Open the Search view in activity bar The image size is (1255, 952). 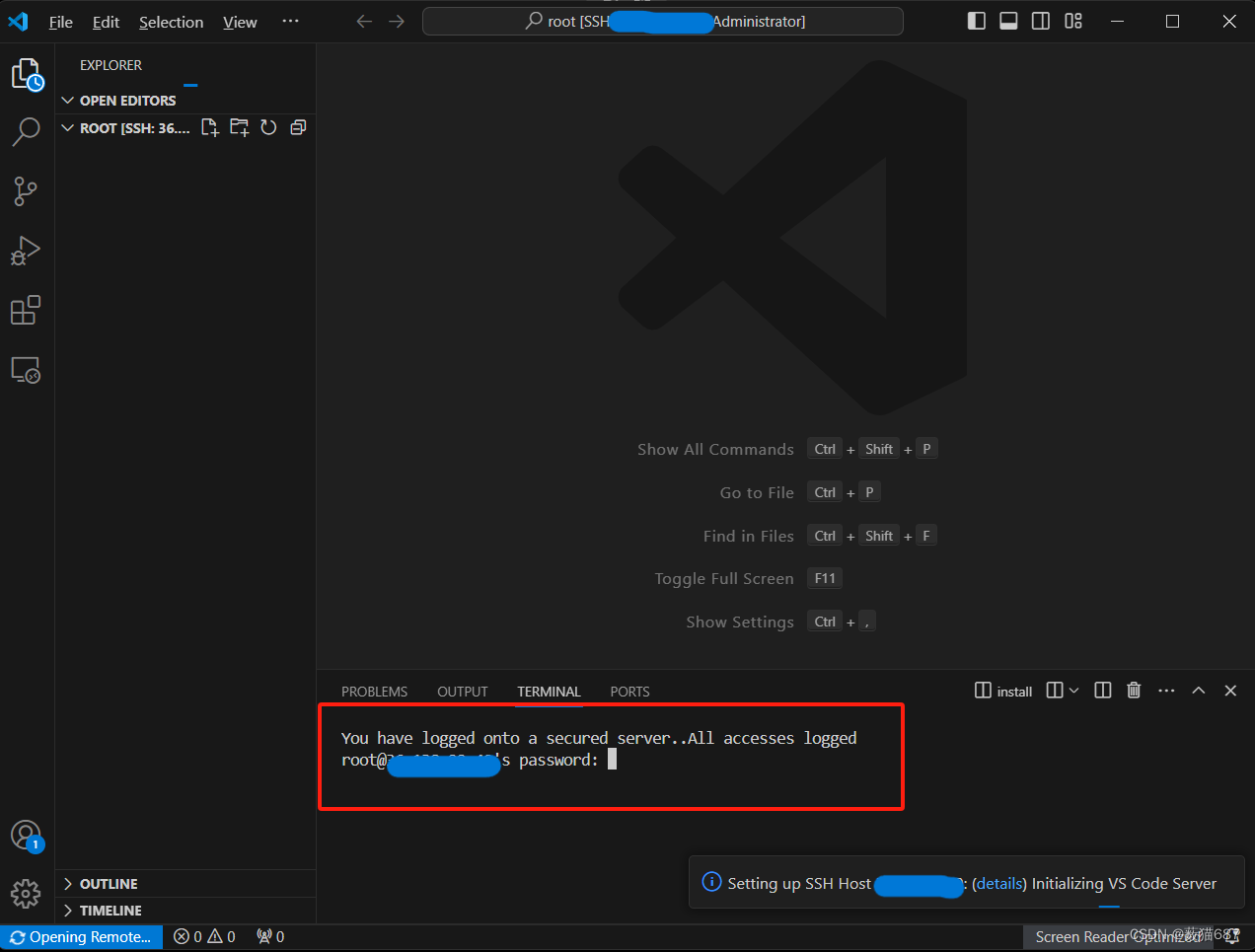coord(27,131)
